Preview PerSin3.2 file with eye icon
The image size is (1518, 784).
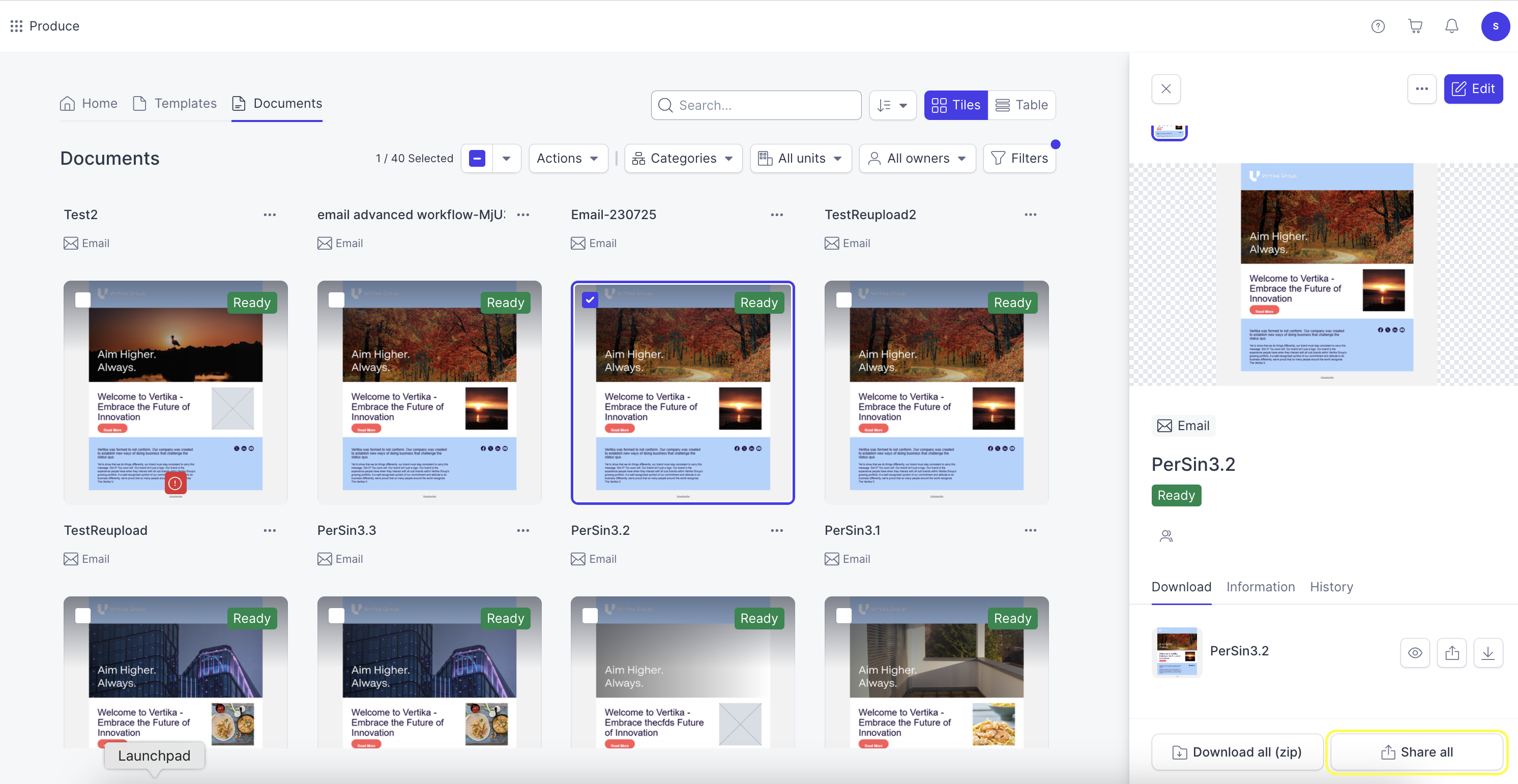(1415, 653)
